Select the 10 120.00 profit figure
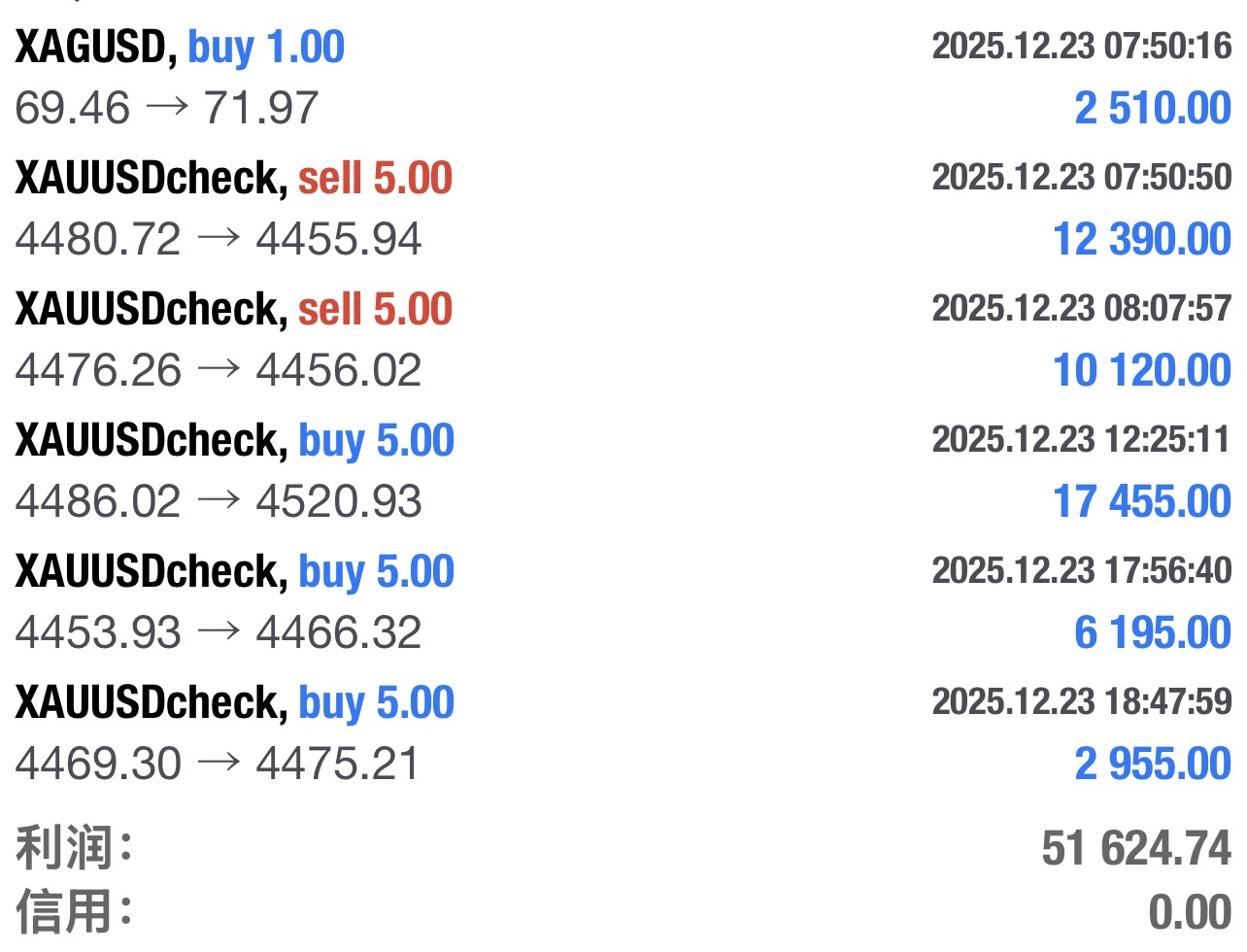1247x952 pixels. 1141,370
